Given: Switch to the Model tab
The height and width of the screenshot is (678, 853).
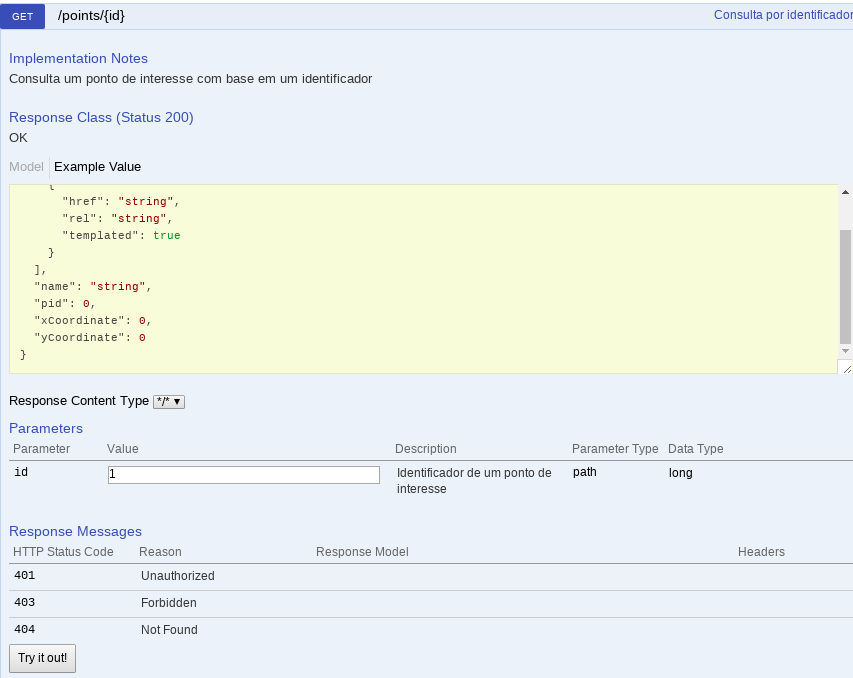Looking at the screenshot, I should (x=26, y=167).
